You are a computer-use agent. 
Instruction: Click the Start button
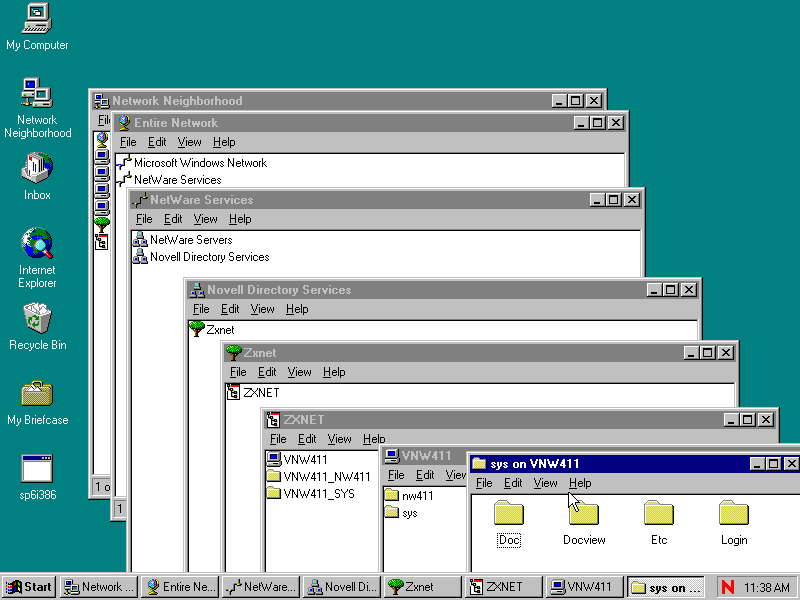(30, 587)
